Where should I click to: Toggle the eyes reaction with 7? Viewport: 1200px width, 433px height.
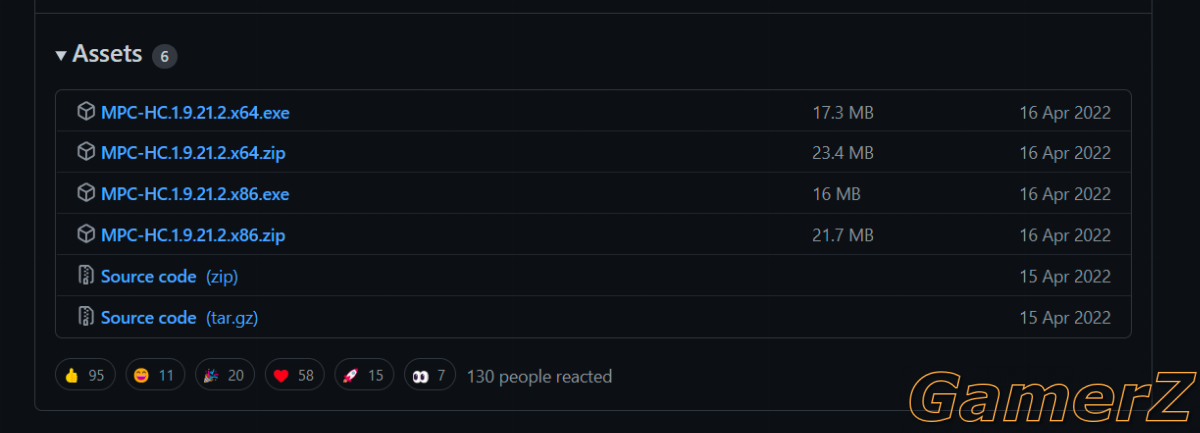(x=430, y=376)
